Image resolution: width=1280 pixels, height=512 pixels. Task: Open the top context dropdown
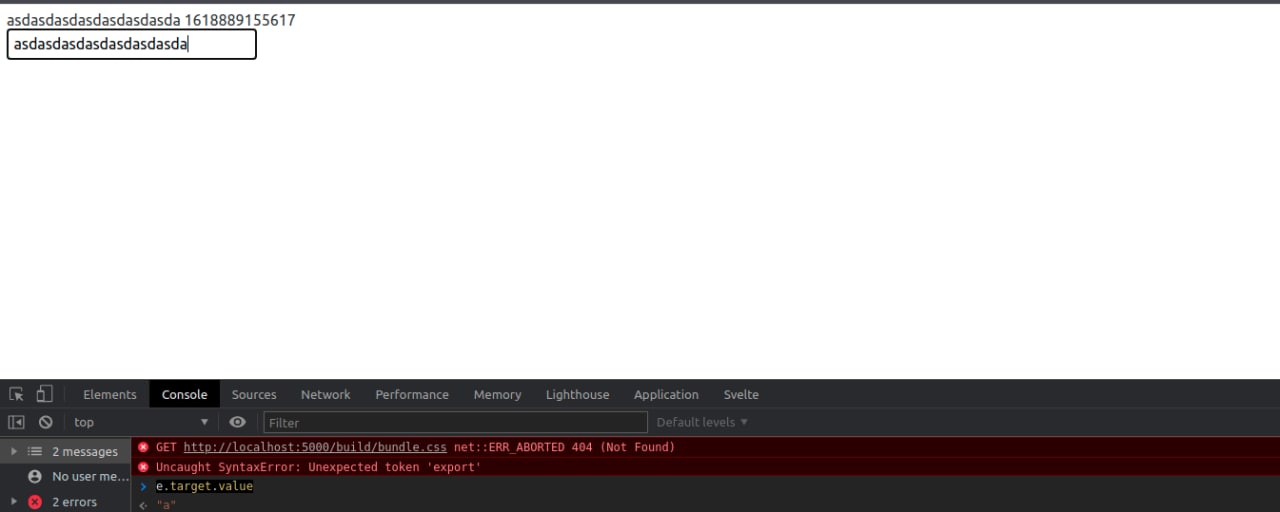[x=141, y=422]
